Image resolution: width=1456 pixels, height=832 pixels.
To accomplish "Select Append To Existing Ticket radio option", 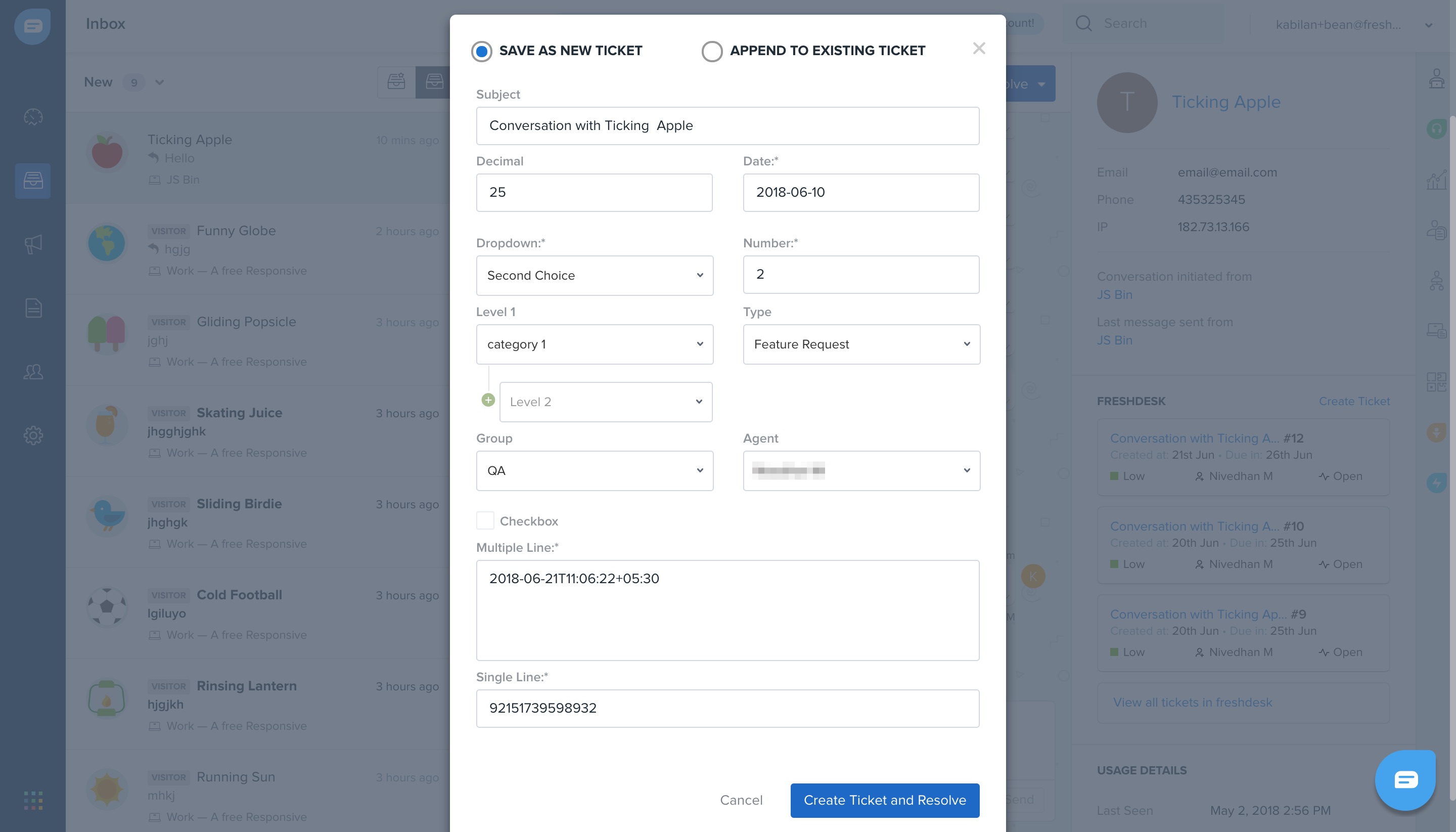I will pyautogui.click(x=712, y=52).
